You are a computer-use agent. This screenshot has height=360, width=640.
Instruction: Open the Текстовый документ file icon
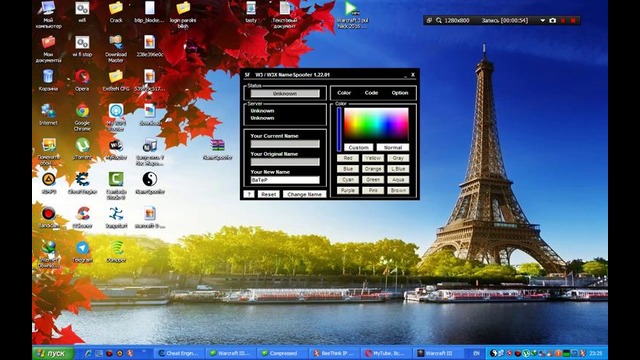click(x=284, y=14)
